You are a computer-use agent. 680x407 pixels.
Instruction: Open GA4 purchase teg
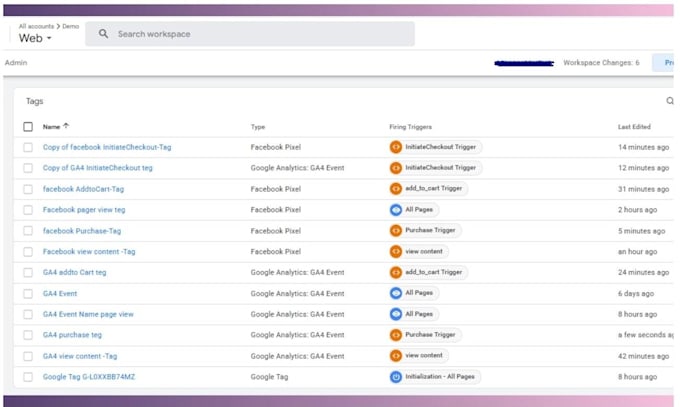coord(72,335)
